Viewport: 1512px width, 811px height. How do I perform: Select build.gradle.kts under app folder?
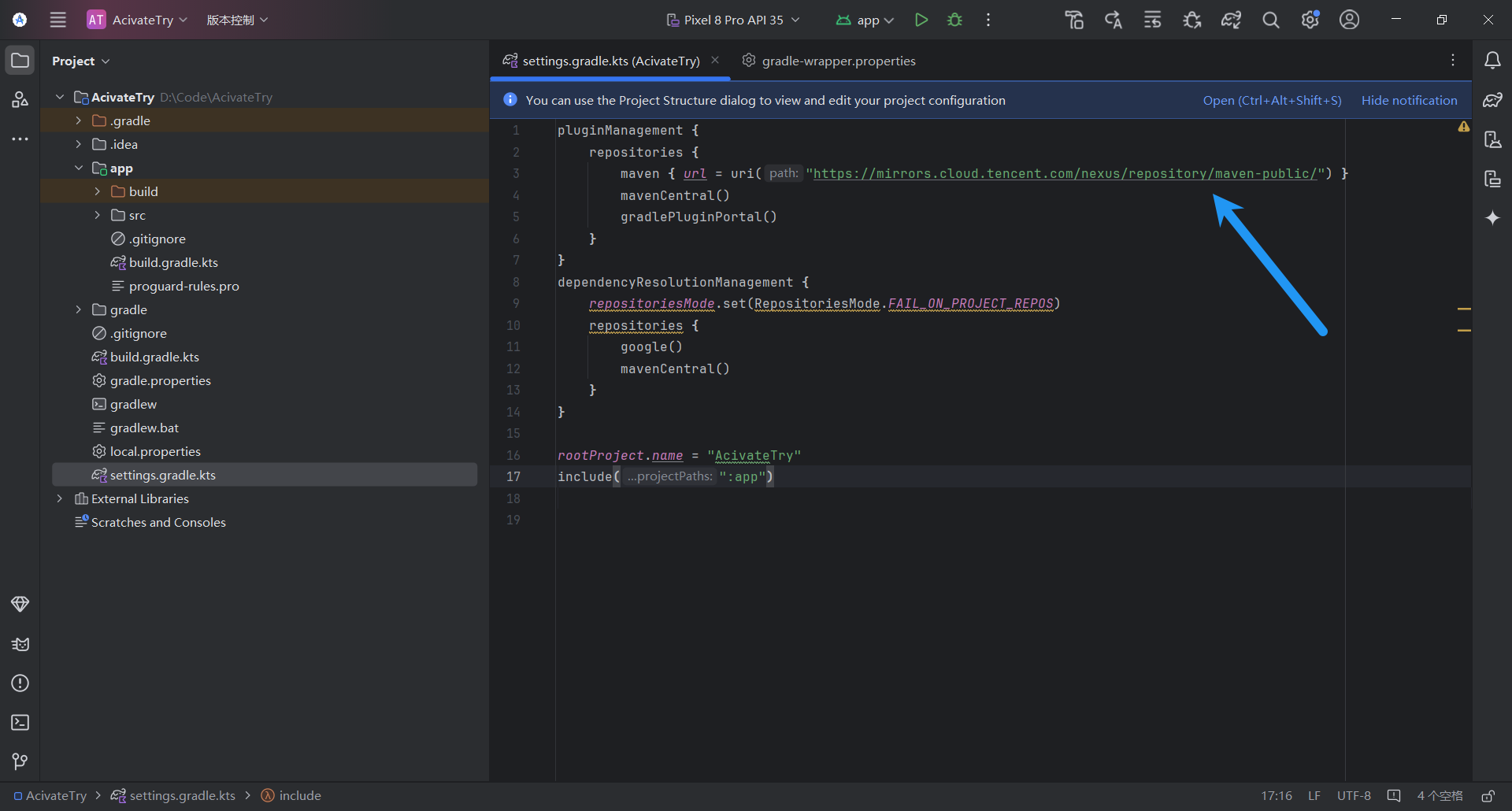click(x=173, y=262)
